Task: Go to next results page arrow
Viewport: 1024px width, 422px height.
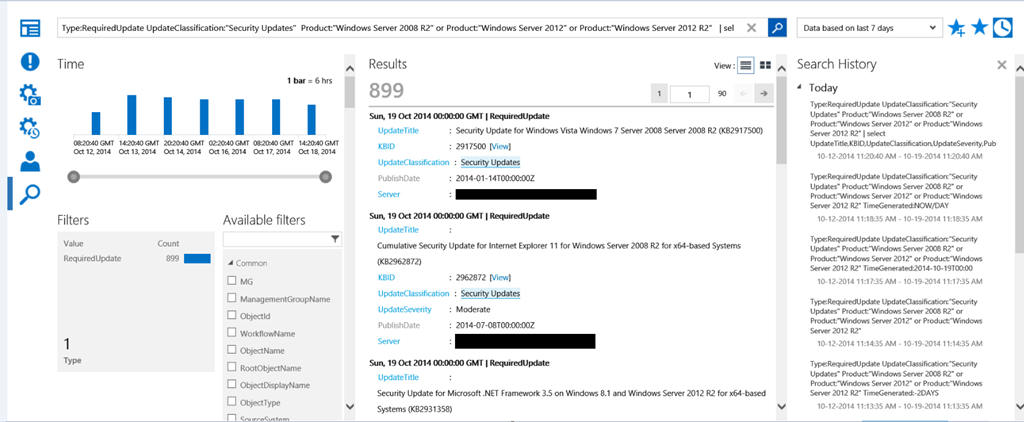Action: pos(763,93)
